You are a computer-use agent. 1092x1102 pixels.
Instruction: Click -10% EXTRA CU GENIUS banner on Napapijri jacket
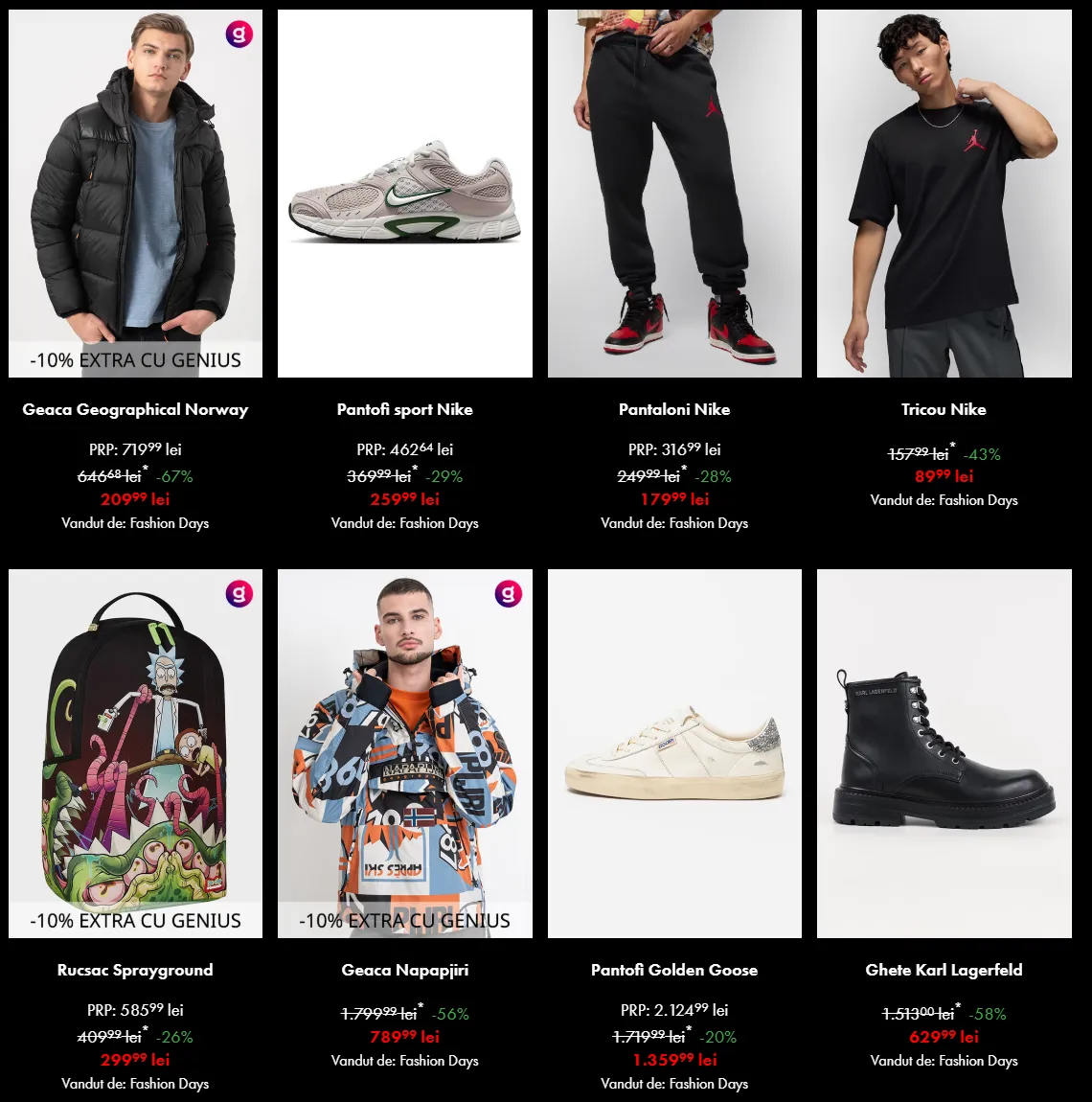[x=405, y=920]
